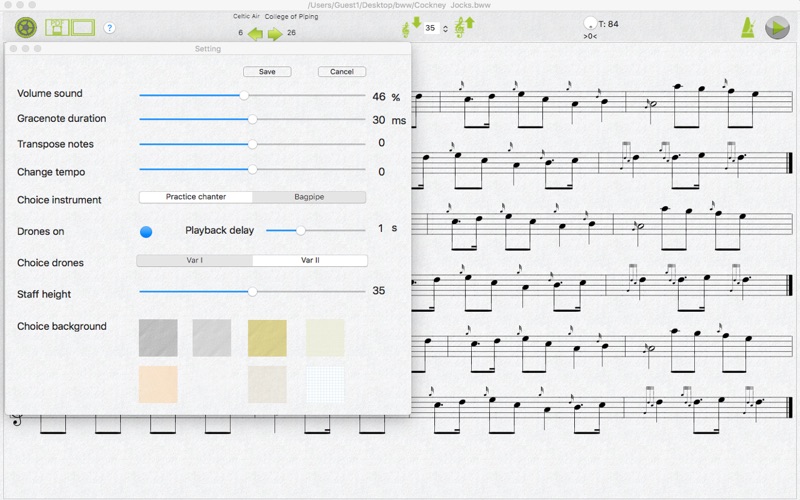Screen dimensions: 800x500
Task: Click the staff size field showing 35
Action: (431, 29)
